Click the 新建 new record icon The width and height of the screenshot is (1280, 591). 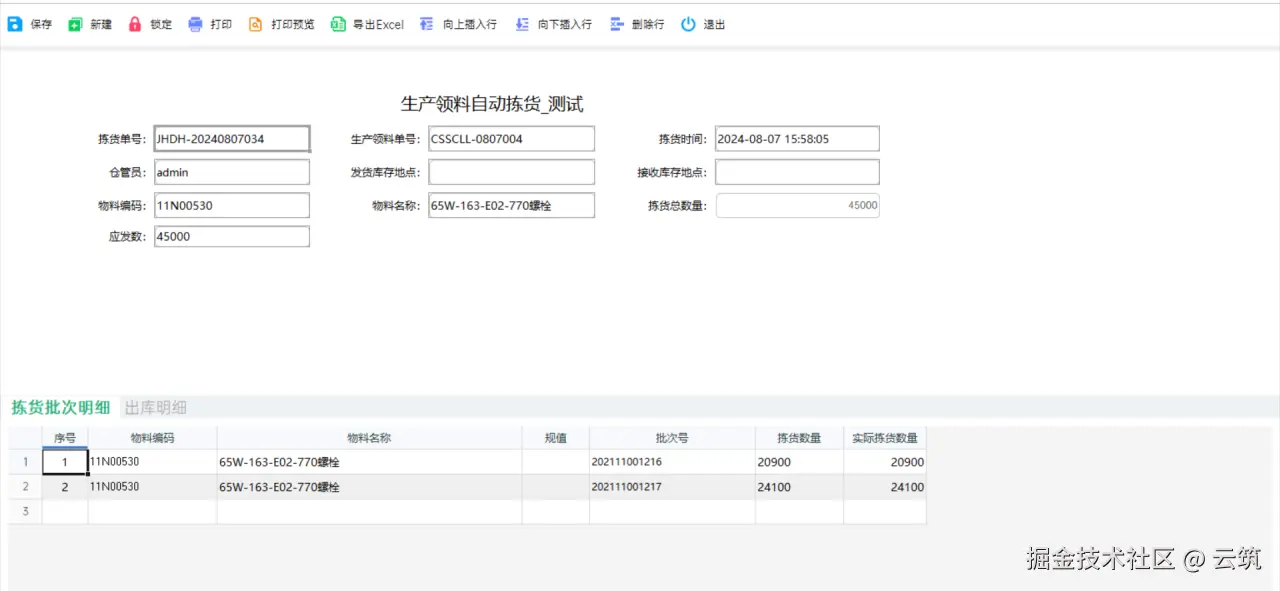point(75,25)
